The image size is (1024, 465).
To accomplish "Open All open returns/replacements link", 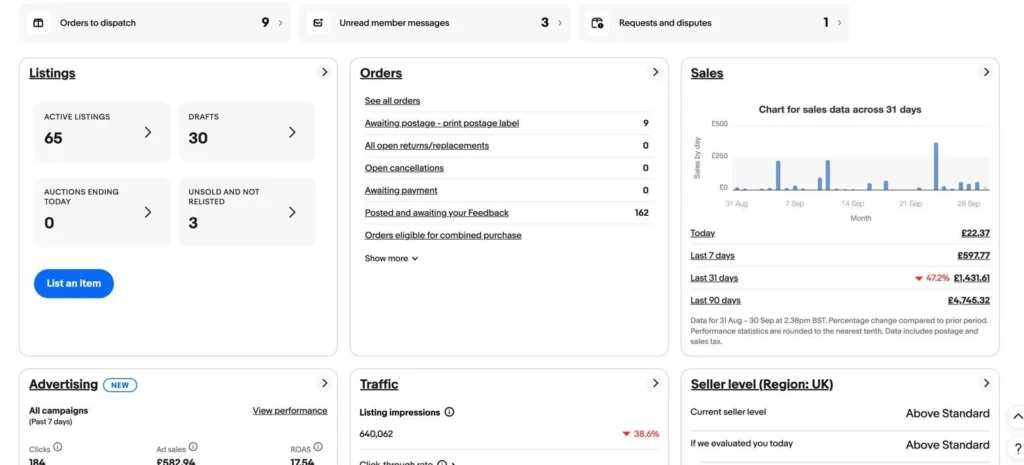I will 426,145.
